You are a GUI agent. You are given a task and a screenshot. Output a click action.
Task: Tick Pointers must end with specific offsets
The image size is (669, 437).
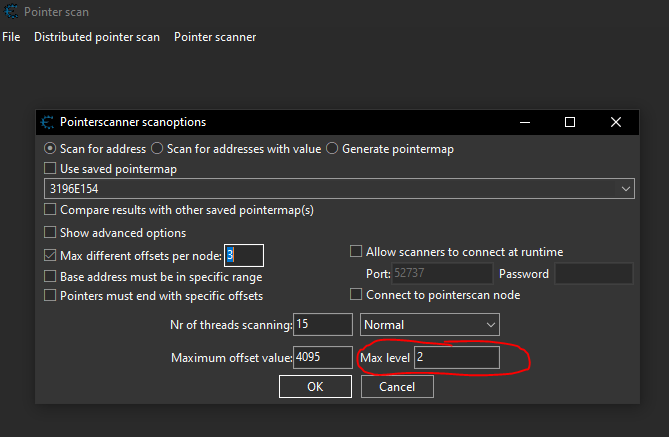point(51,296)
